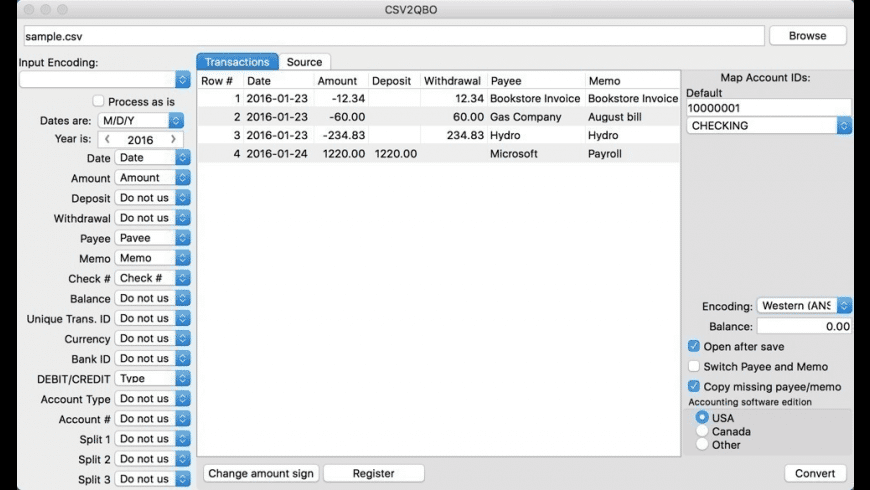Image resolution: width=870 pixels, height=490 pixels.
Task: Click the 2016-01-24 date cell
Action: click(279, 154)
